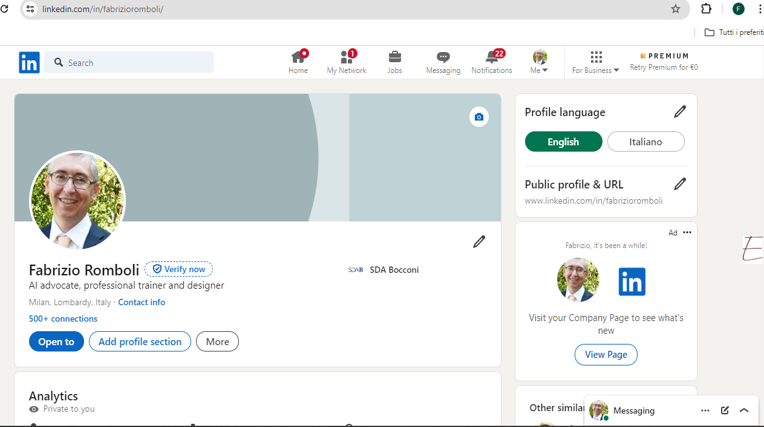Bookmark page with star icon
764x427 pixels.
[x=675, y=9]
